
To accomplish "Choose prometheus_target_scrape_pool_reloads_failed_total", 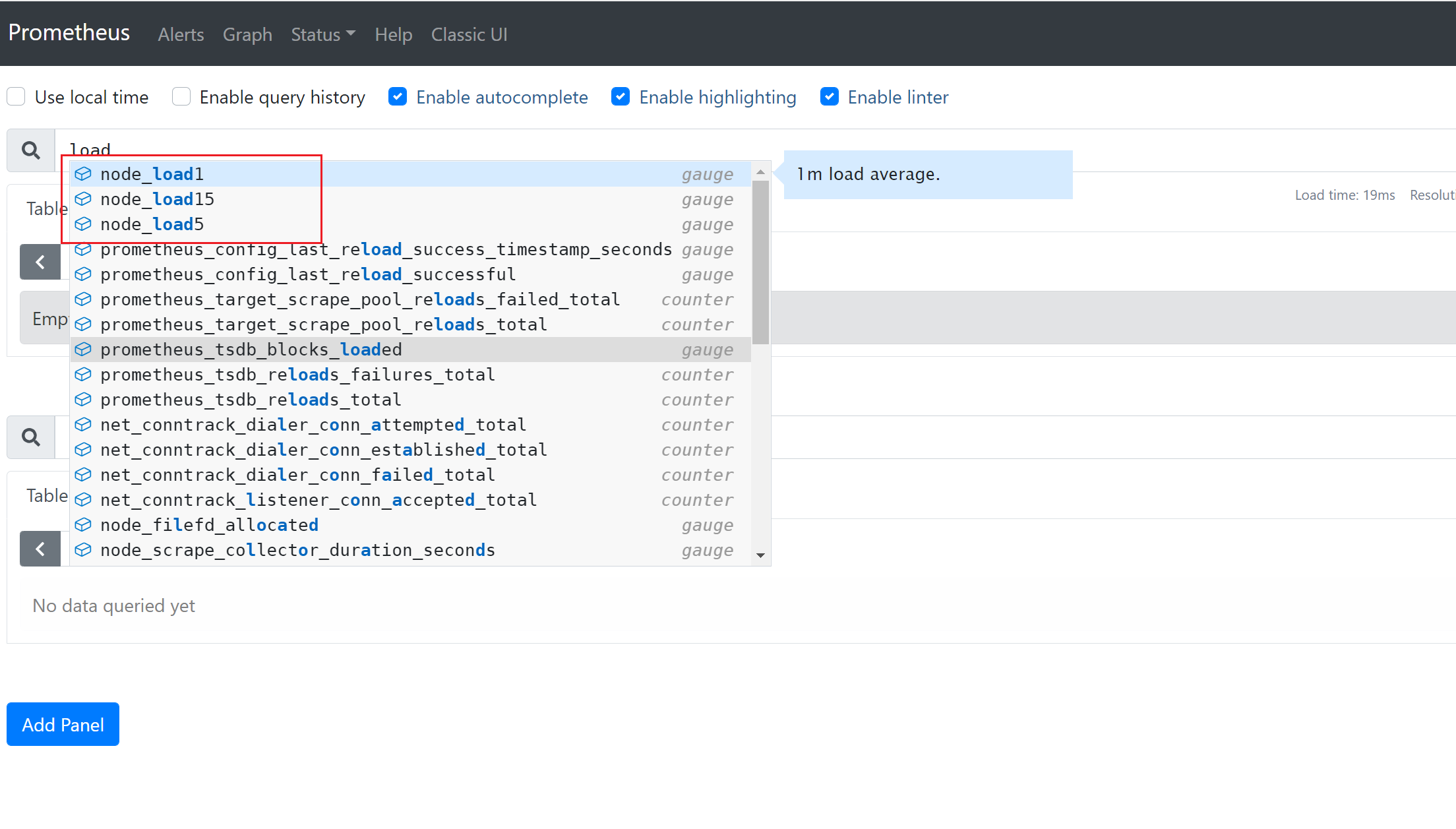I will coord(410,299).
